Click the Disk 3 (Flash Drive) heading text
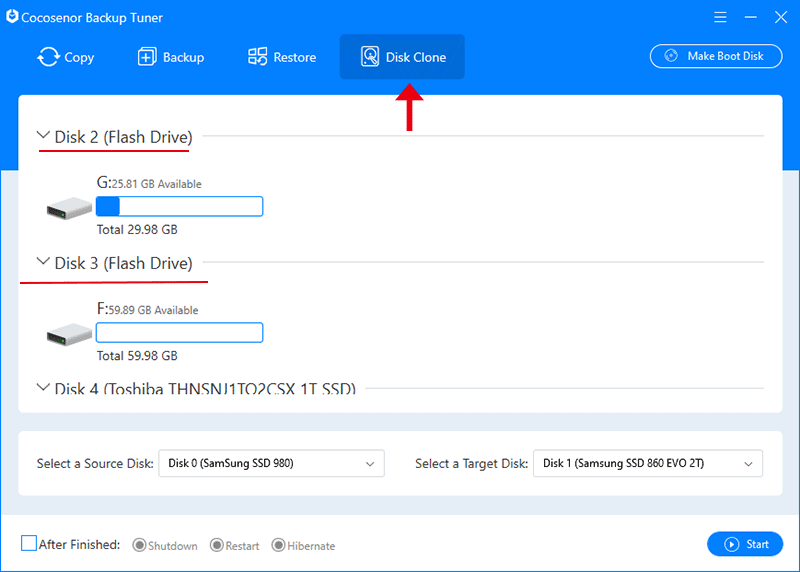Screen dimensions: 800x572 click(123, 263)
